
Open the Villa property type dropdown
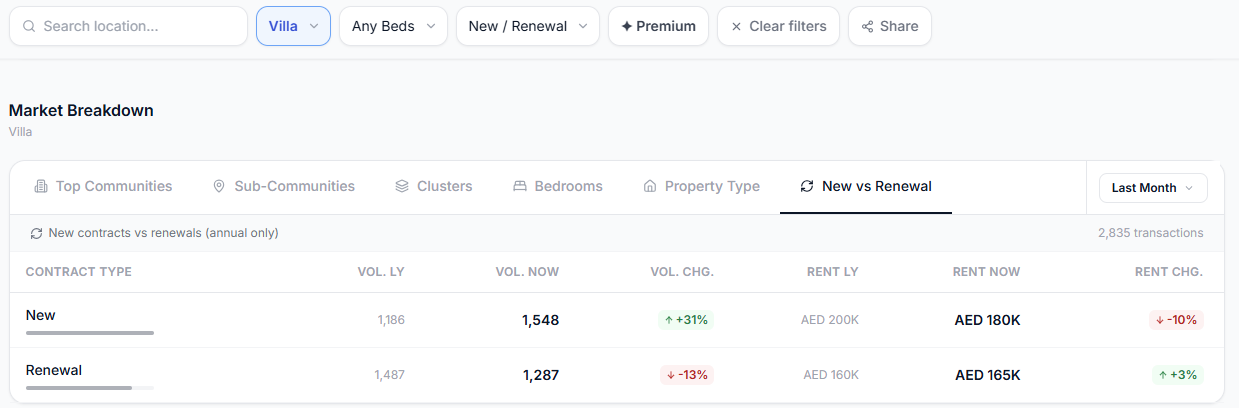[x=293, y=26]
